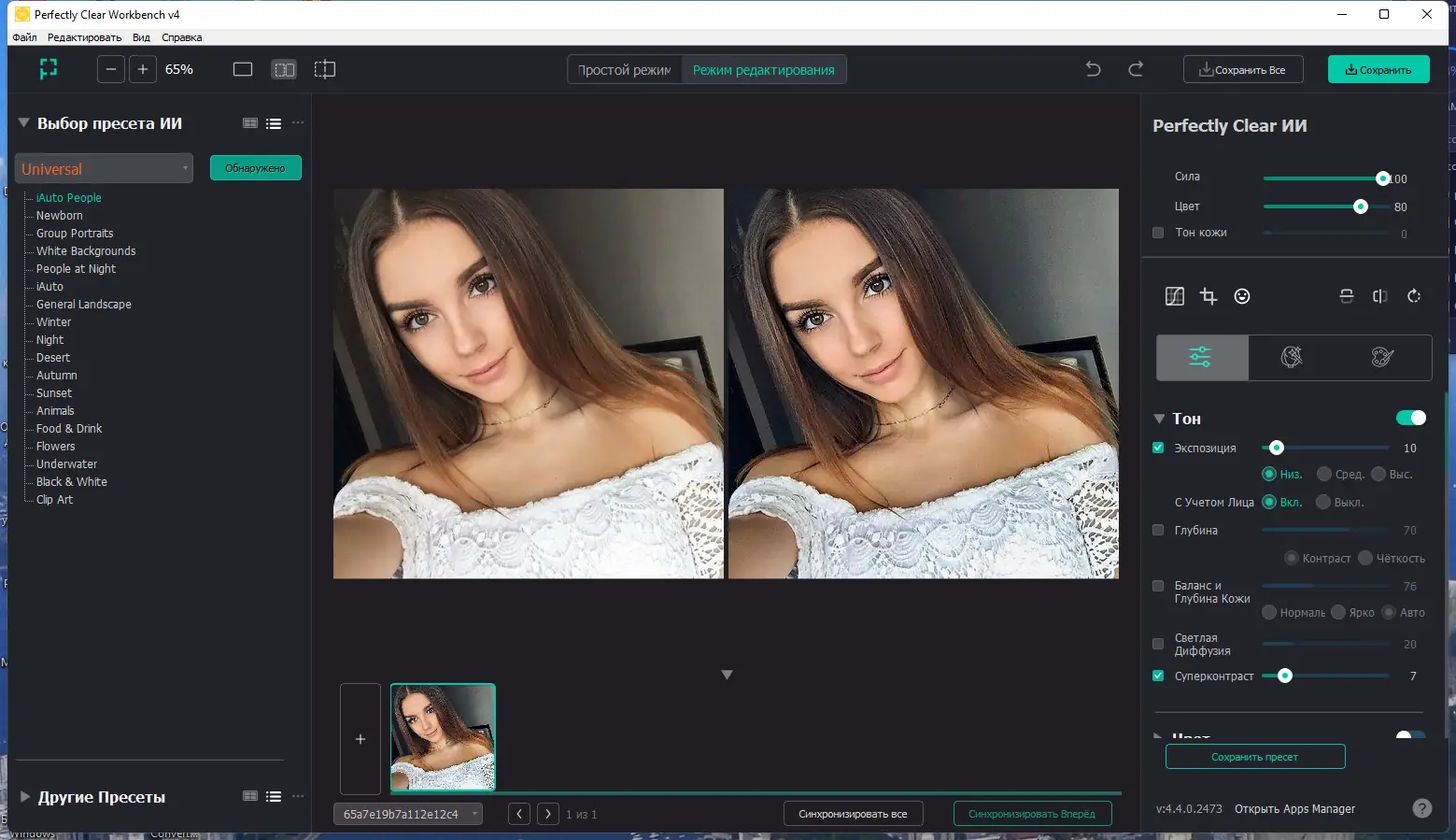
Task: Click the Undo arrow
Action: coord(1092,68)
